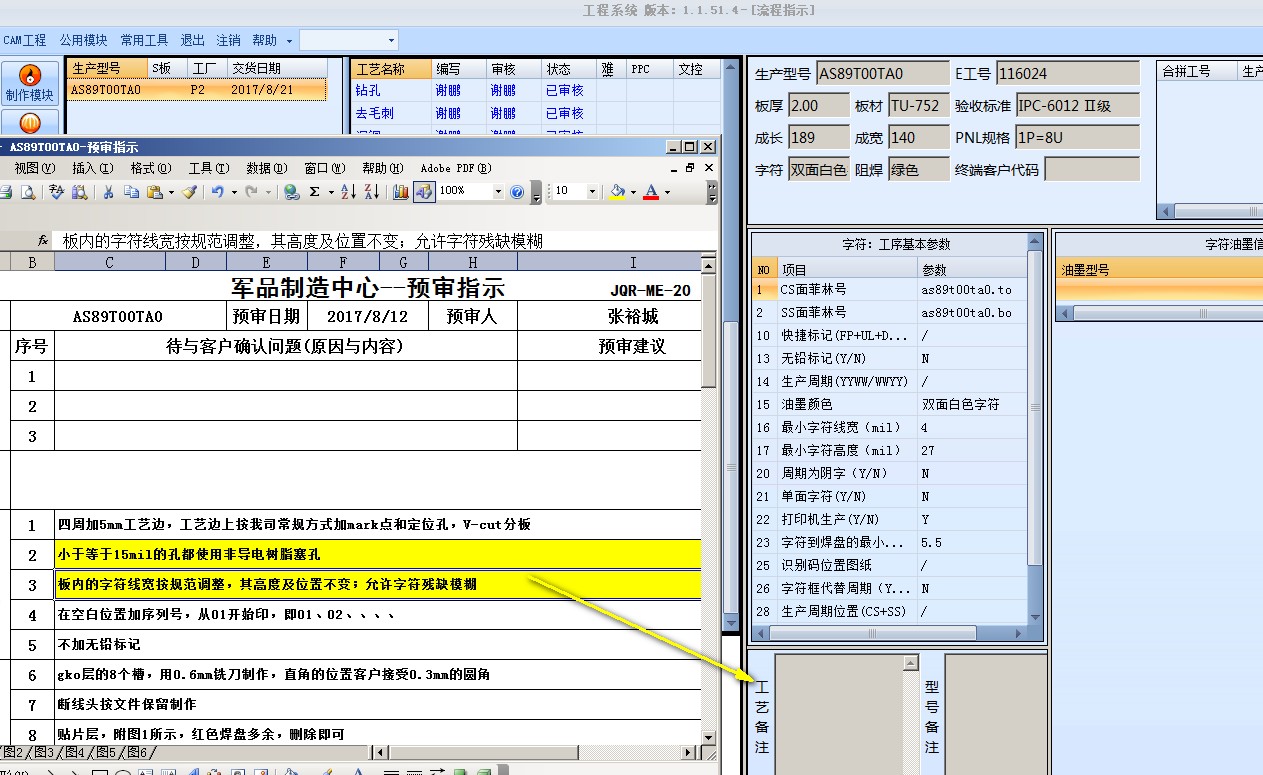The image size is (1263, 775).
Task: Select the 打印机生产(Y/N) parameter row
Action: [889, 520]
